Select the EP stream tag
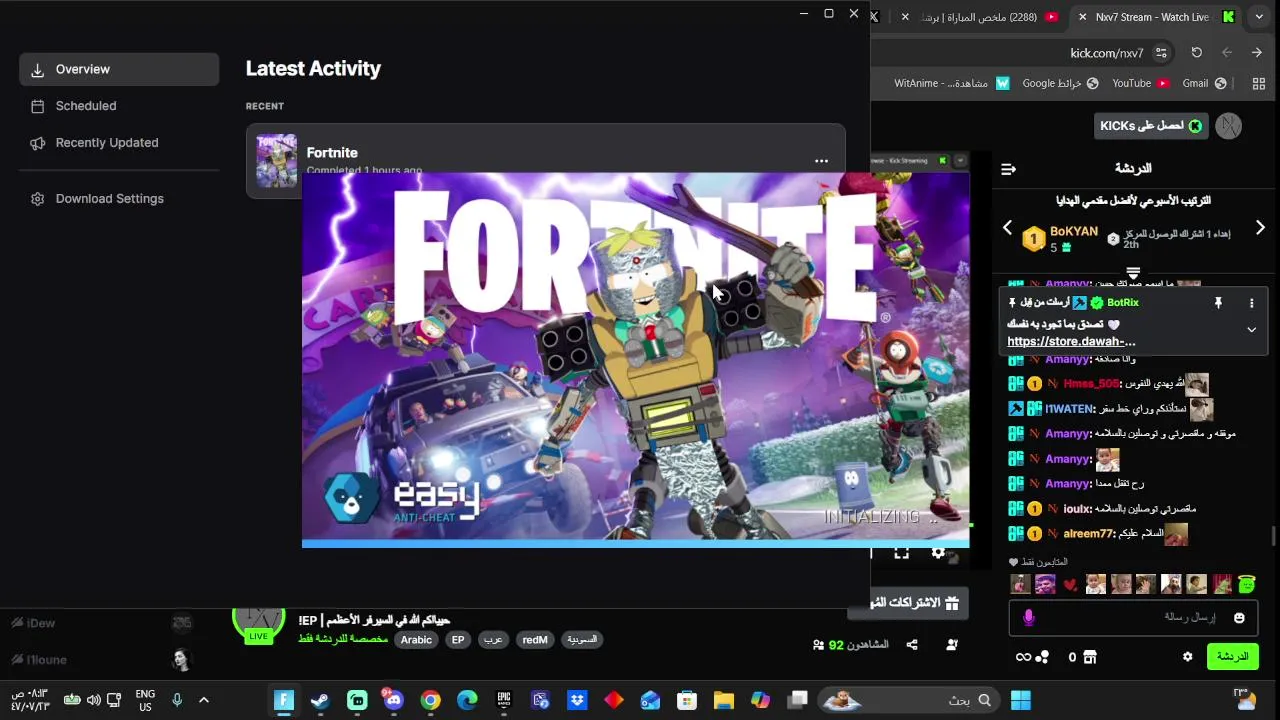Image resolution: width=1280 pixels, height=720 pixels. [458, 640]
